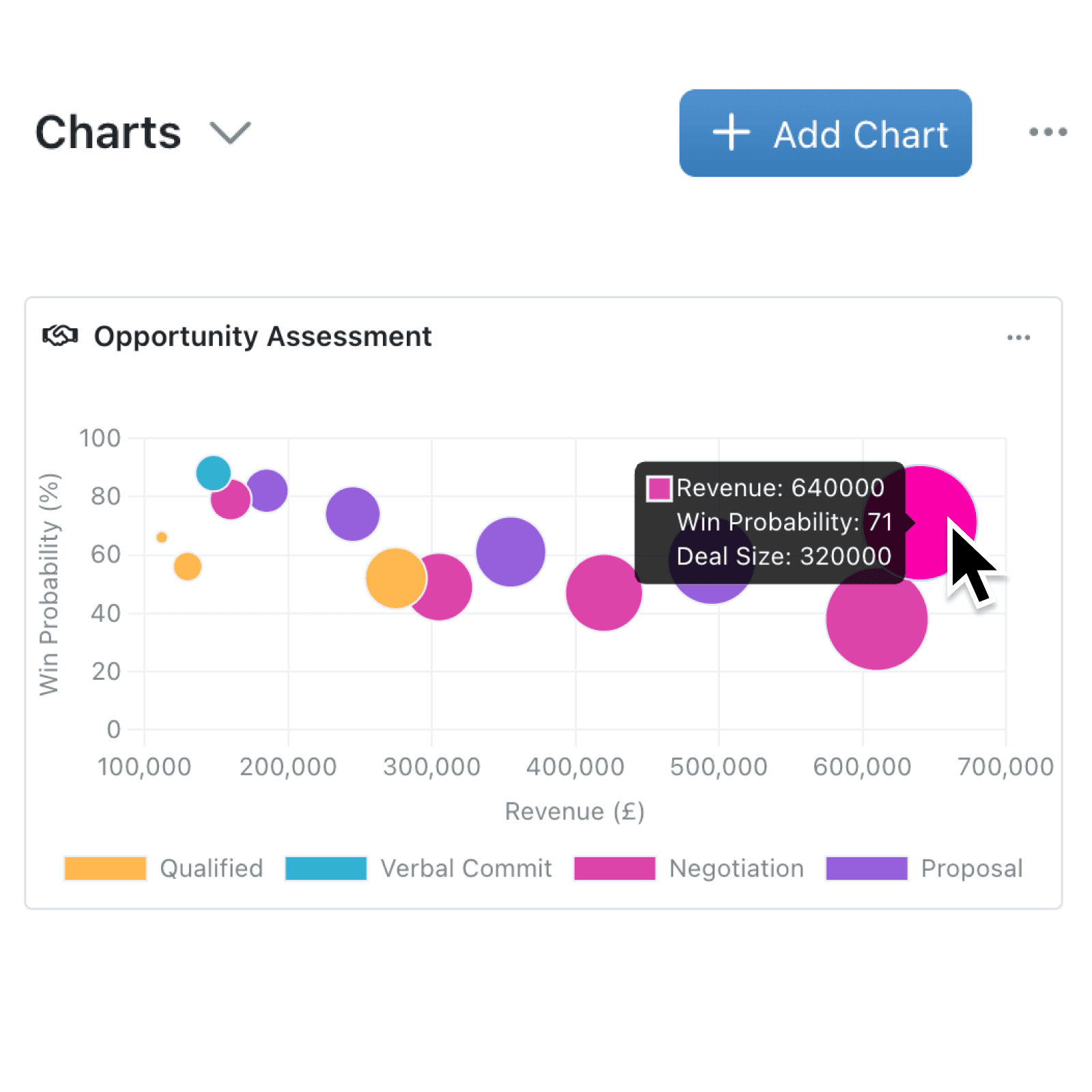Toggle the Proposal series off
1092x1092 pixels.
click(866, 868)
